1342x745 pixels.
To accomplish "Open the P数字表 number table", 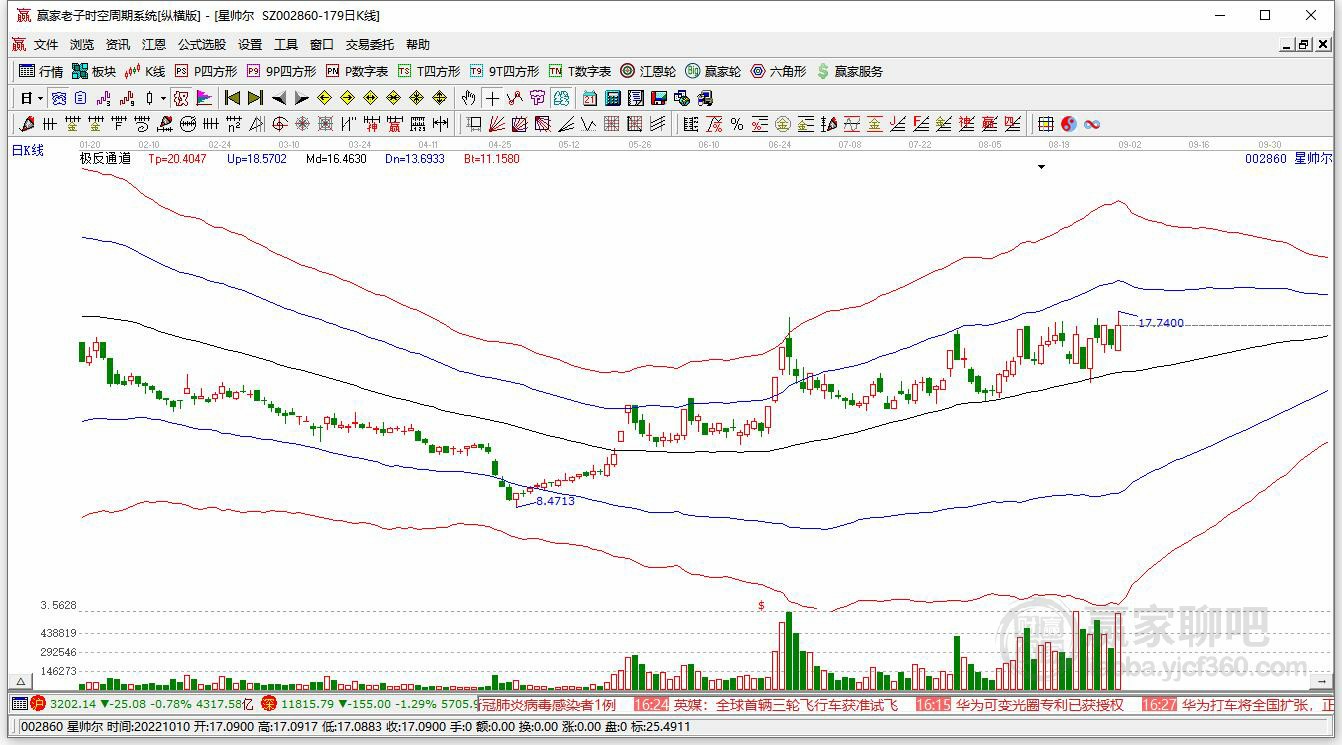I will click(x=357, y=71).
